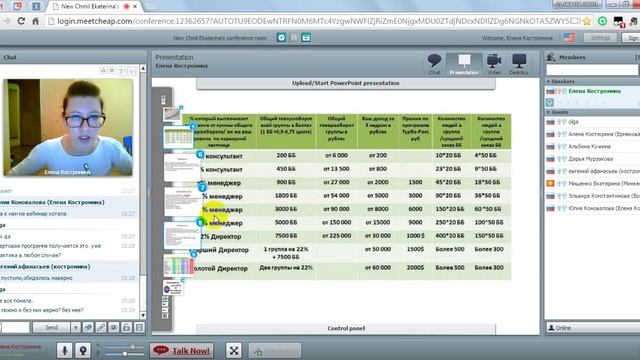Click the save icon at chat toolbar end
Viewport: 640px width, 360px height.
click(x=140, y=327)
